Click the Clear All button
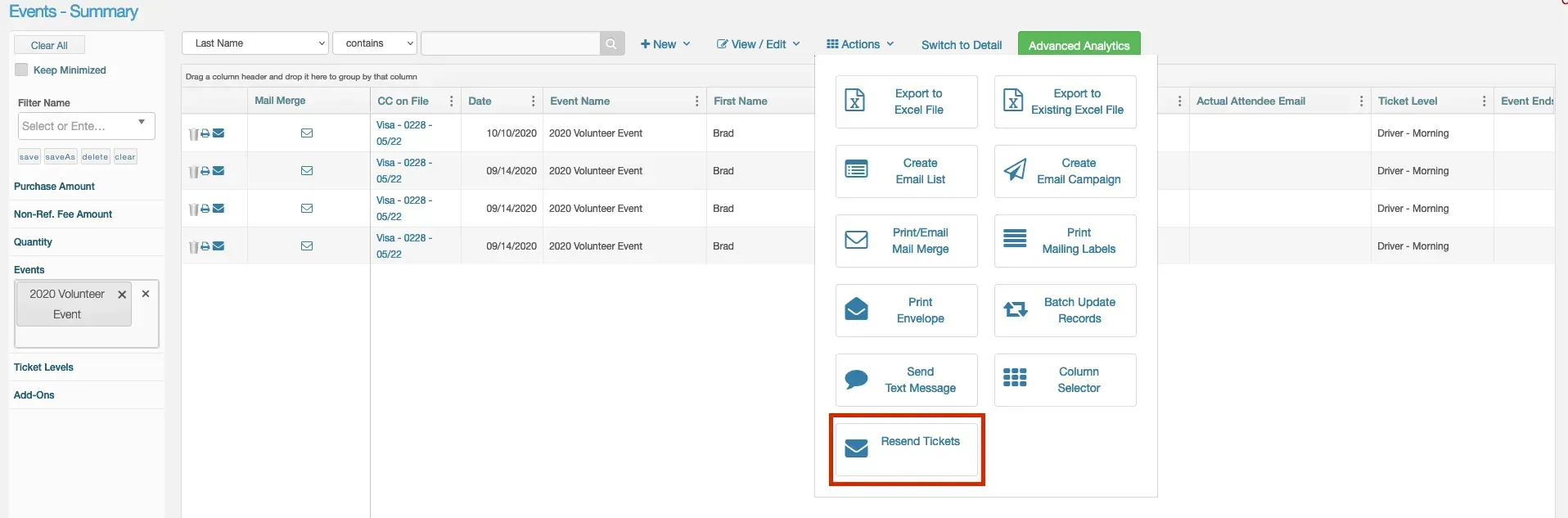This screenshot has width=1568, height=518. (49, 45)
